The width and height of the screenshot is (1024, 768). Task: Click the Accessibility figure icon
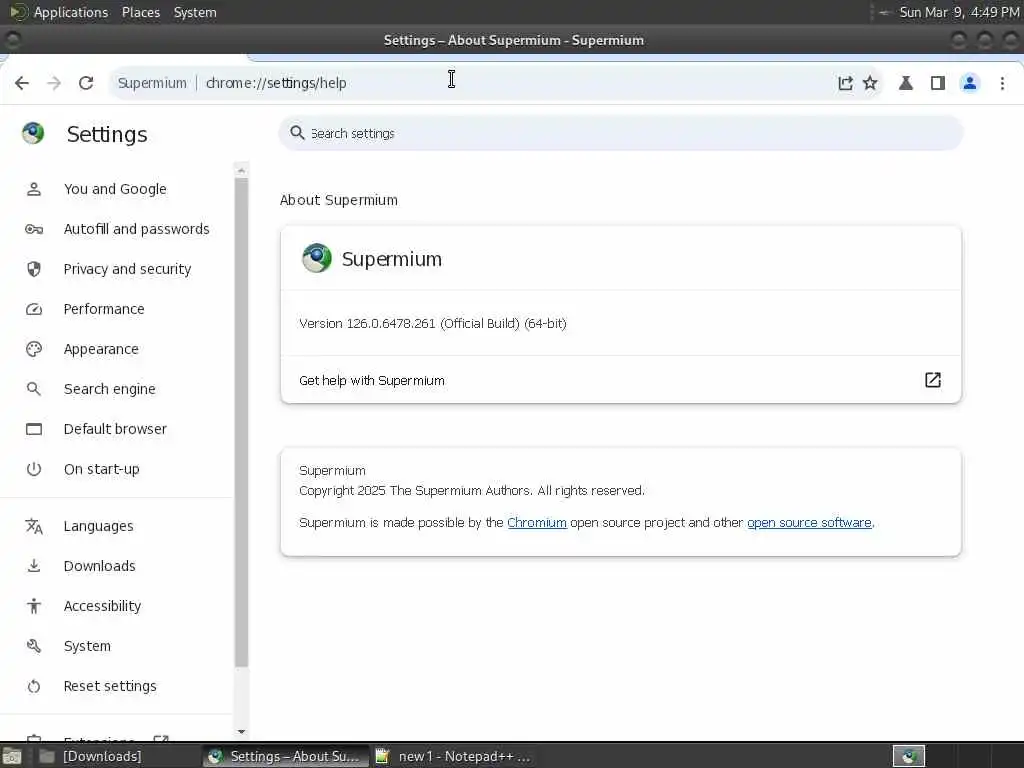click(34, 606)
